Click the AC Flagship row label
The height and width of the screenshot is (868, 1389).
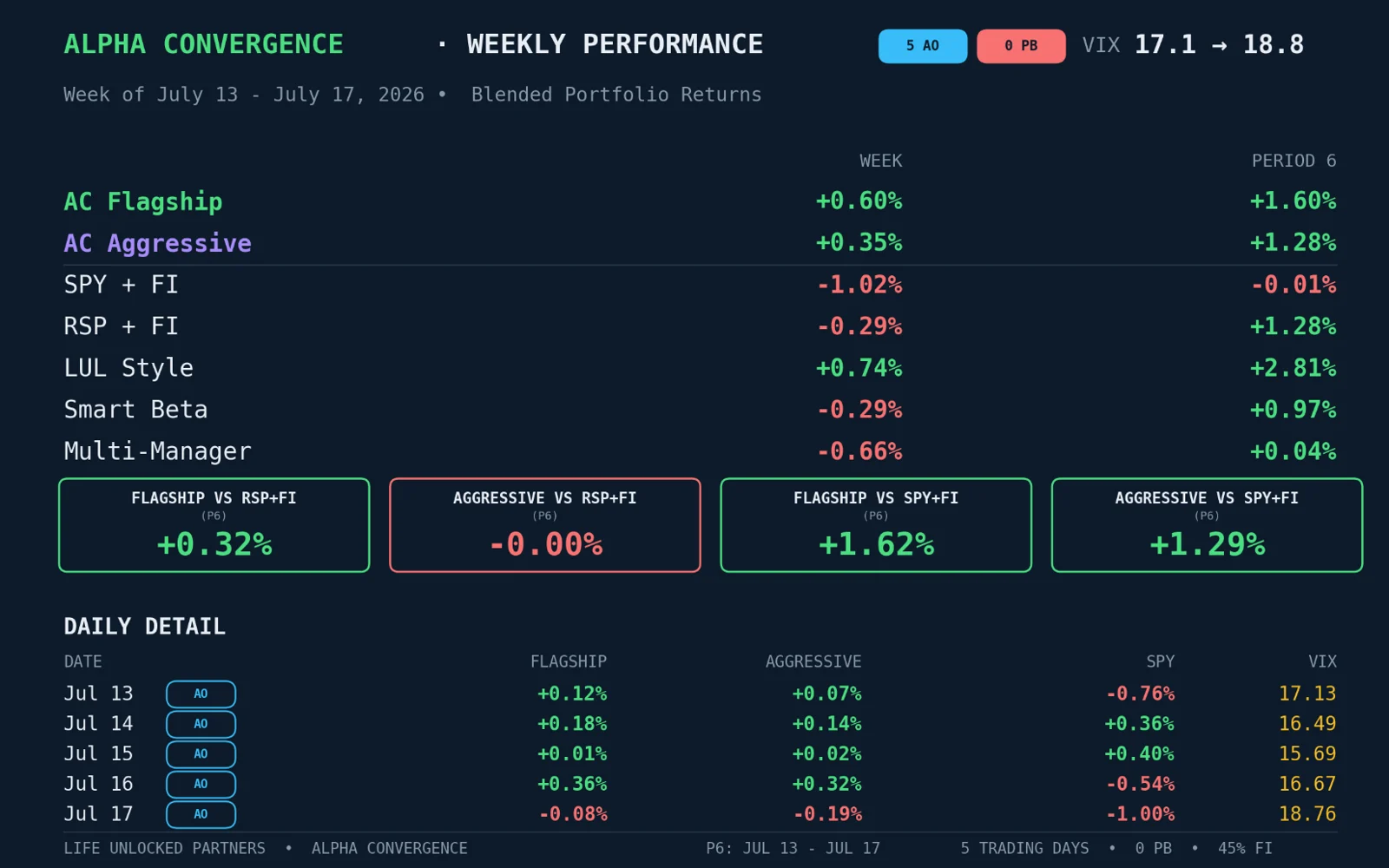[x=143, y=201]
